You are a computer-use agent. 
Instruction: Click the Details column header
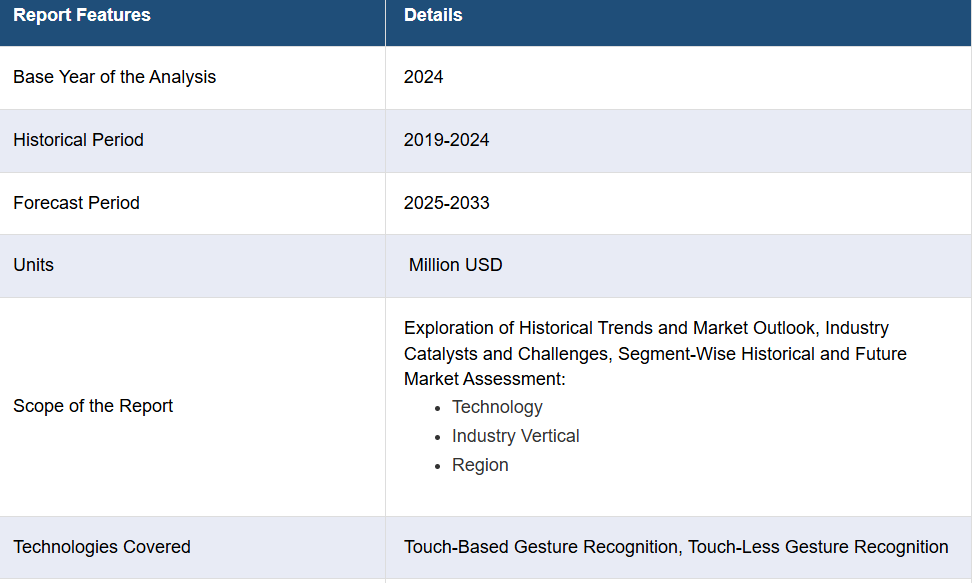[433, 16]
